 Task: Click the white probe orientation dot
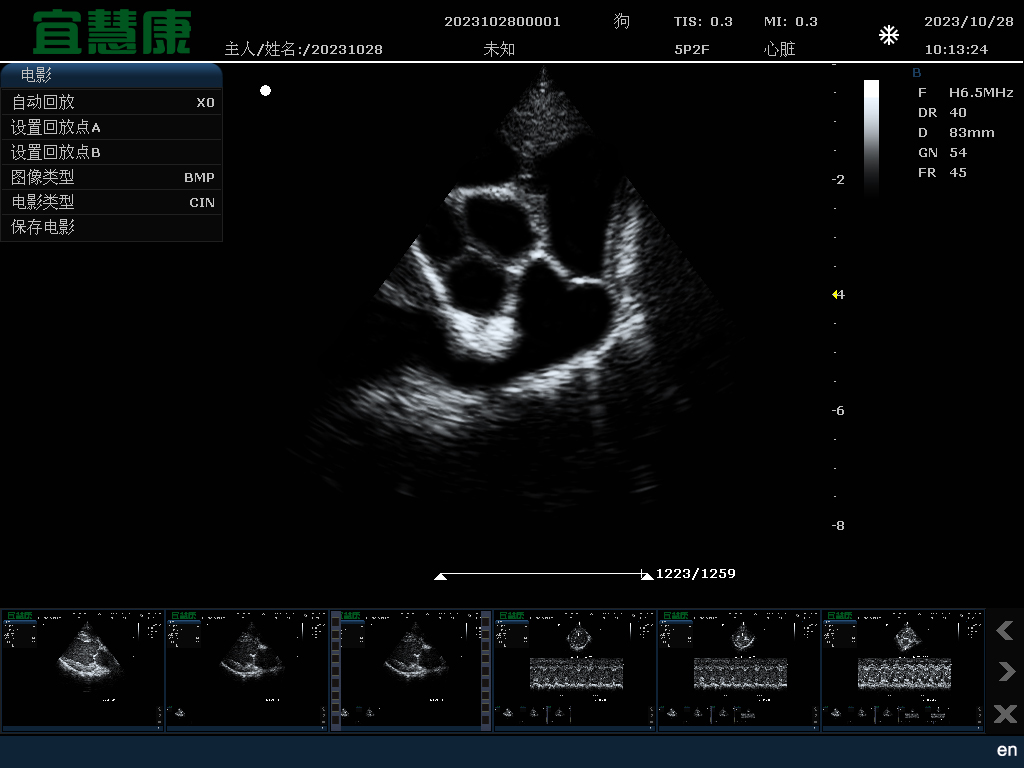tap(265, 91)
